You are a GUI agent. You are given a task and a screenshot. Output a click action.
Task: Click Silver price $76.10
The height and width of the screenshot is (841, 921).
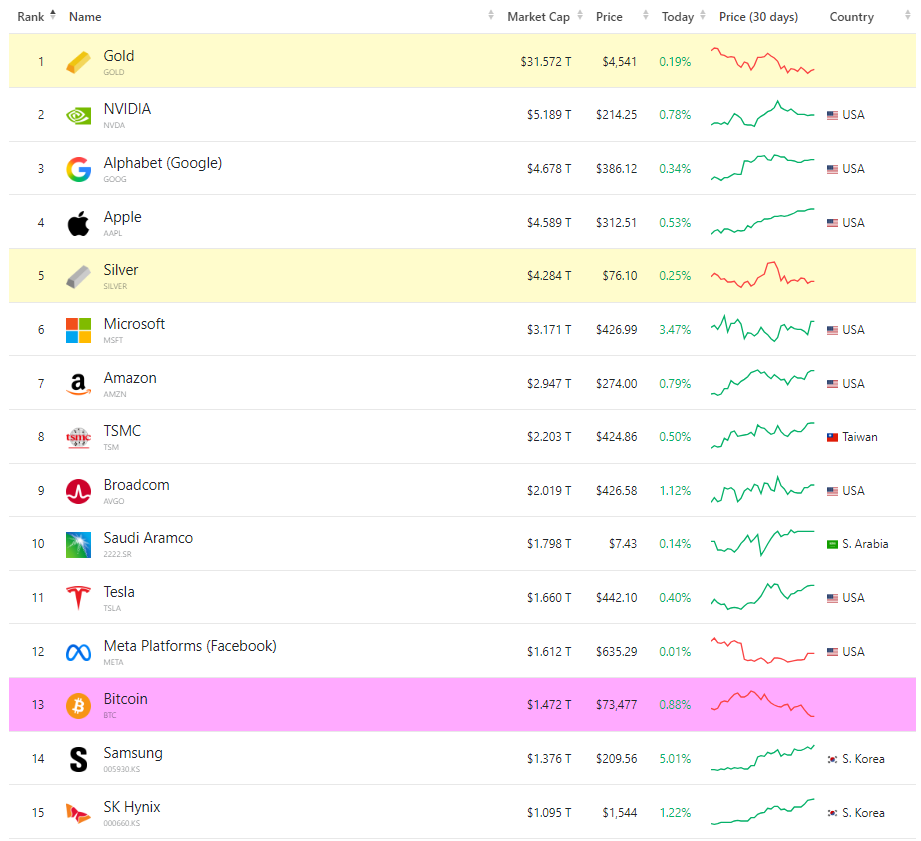pyautogui.click(x=620, y=276)
